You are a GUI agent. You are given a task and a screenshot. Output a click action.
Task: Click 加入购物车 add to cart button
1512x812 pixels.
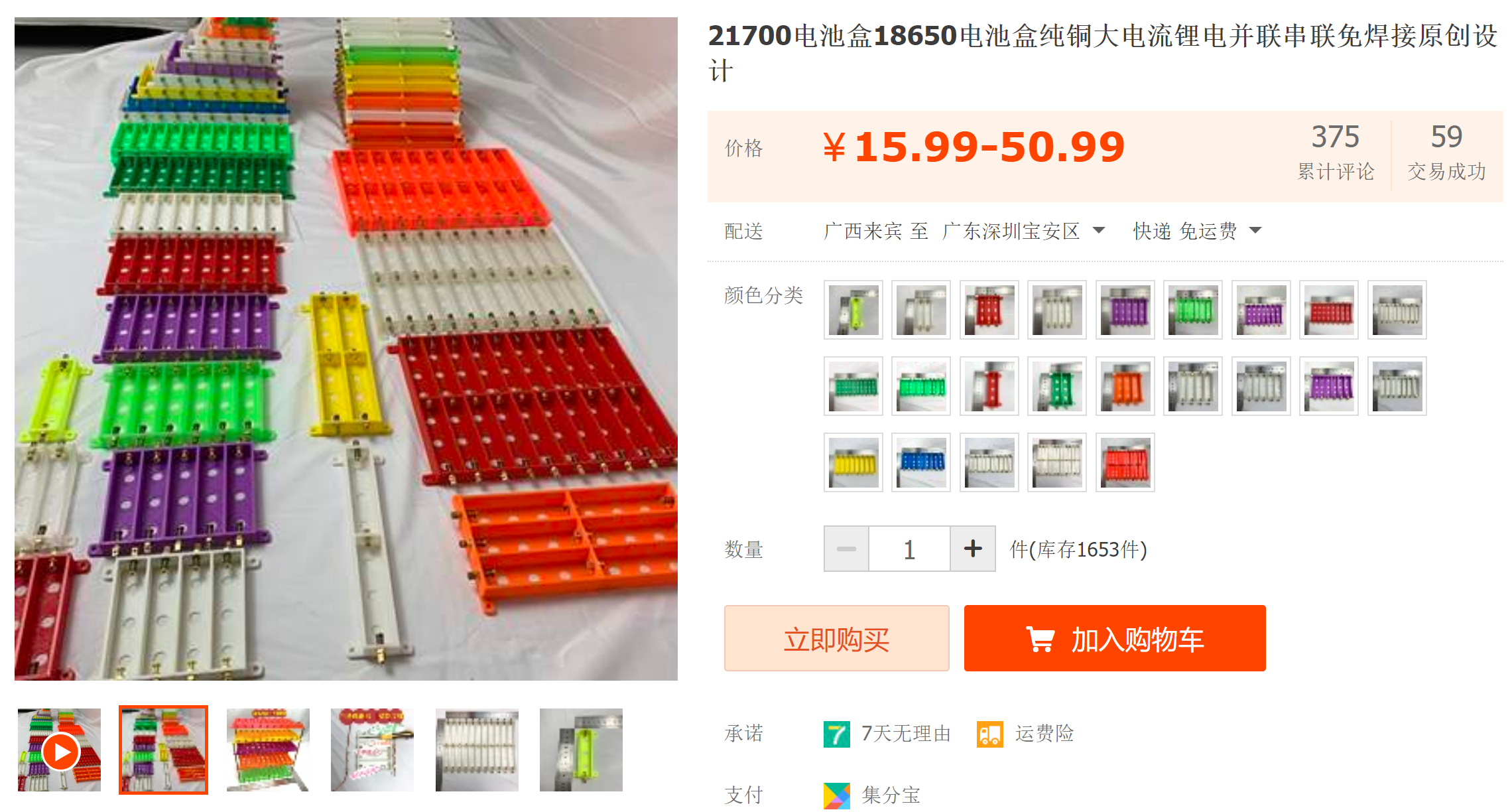click(1114, 638)
